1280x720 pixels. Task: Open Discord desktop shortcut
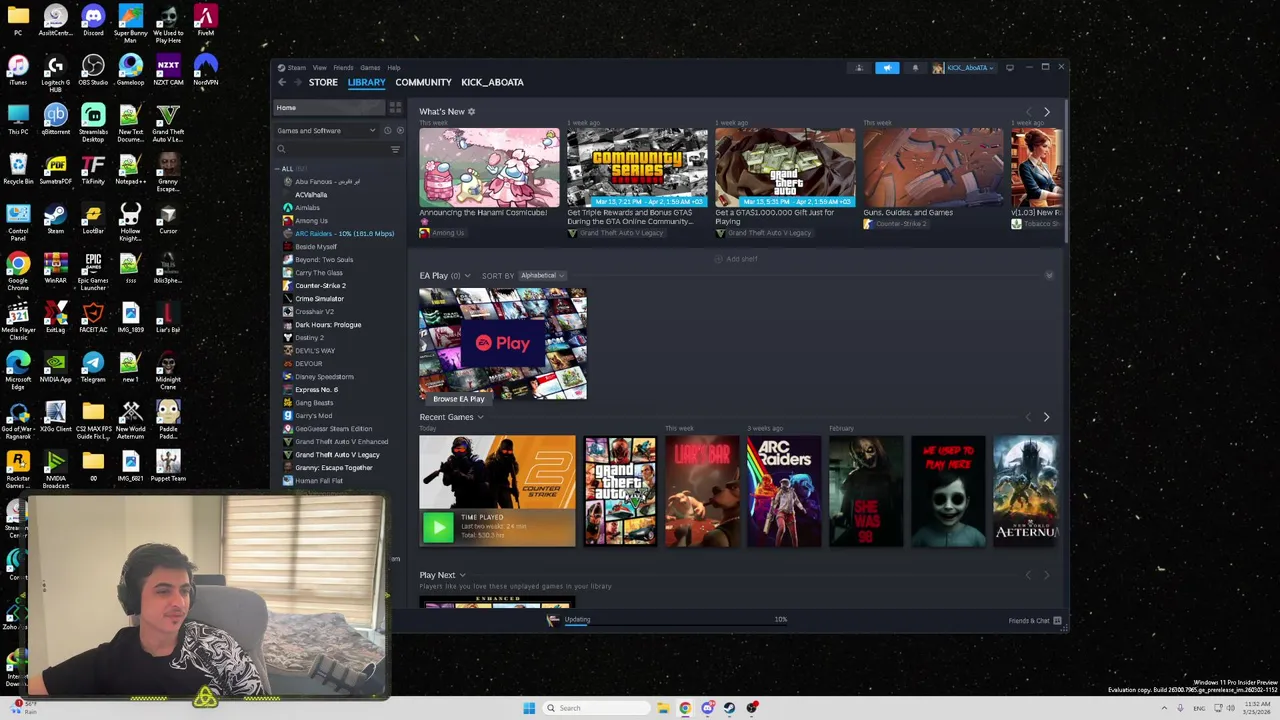(x=93, y=21)
